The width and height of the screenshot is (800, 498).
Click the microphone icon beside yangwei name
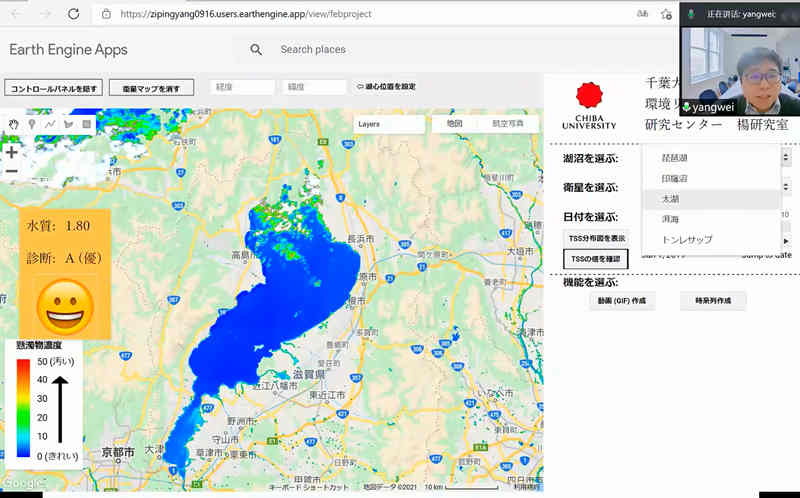[687, 107]
